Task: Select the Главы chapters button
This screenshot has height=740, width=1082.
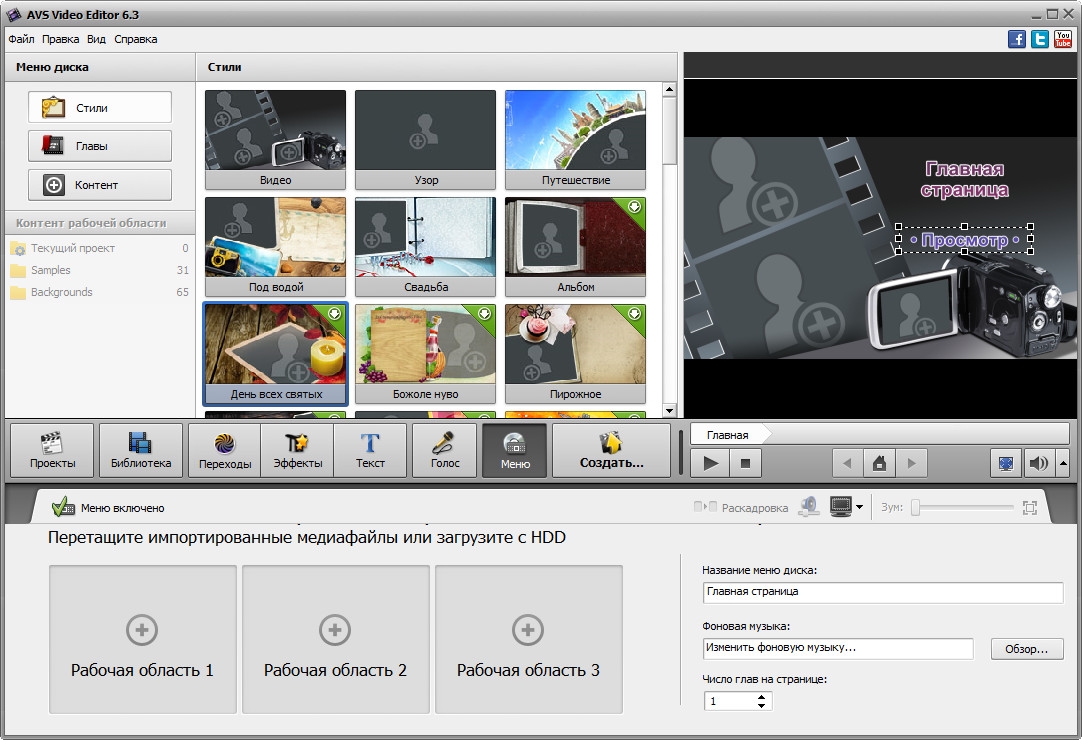Action: [x=100, y=146]
